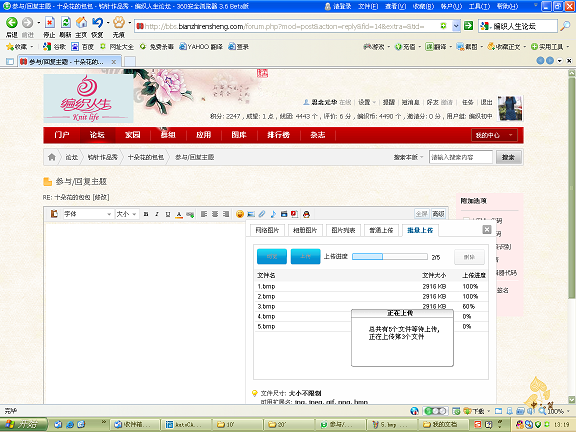Switch to the Image List tab
The width and height of the screenshot is (576, 432).
(x=343, y=230)
